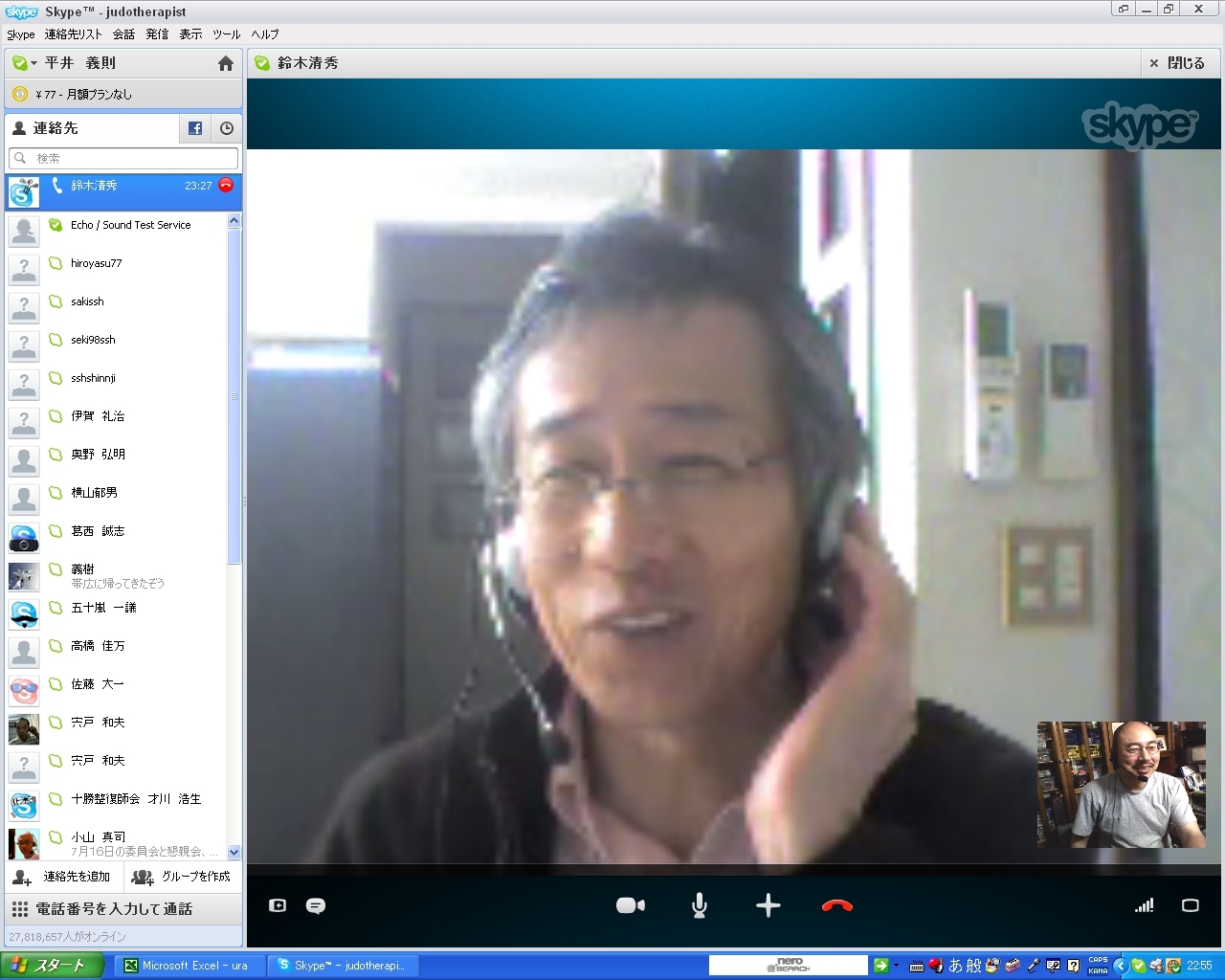Viewport: 1225px width, 980px height.
Task: Click 連絡先を追加 button
Action: 63,877
